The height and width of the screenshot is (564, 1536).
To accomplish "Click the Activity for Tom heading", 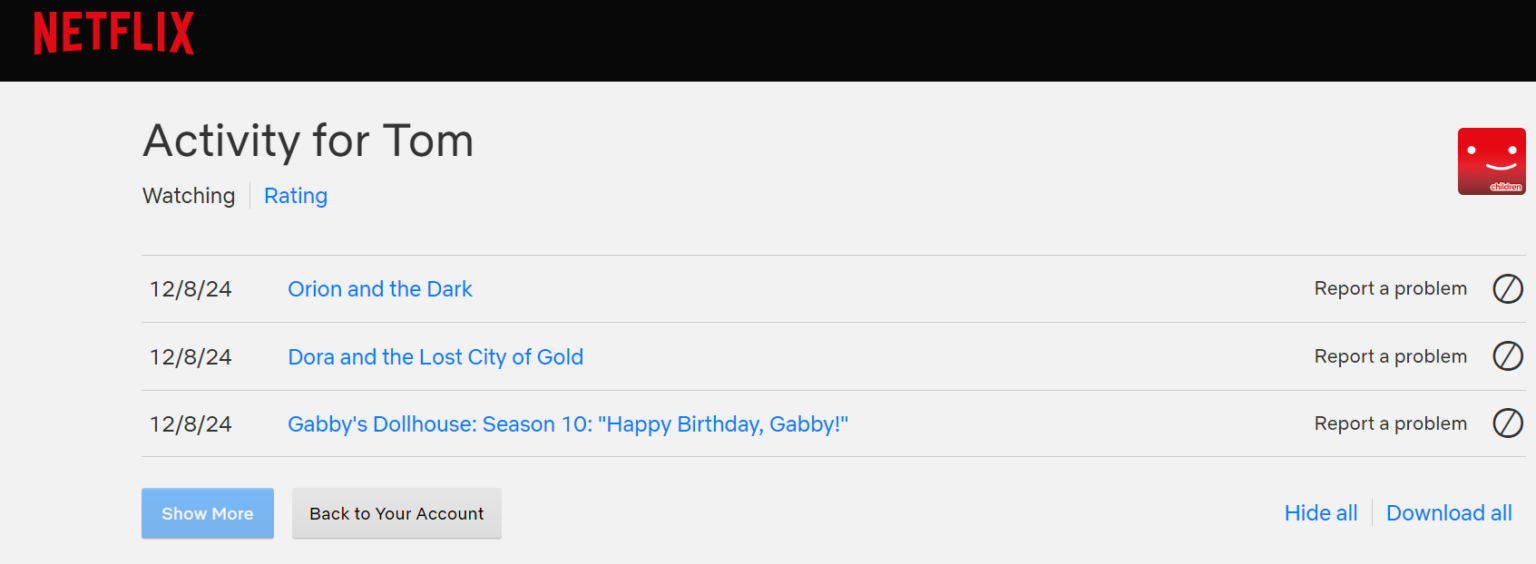I will pos(308,141).
